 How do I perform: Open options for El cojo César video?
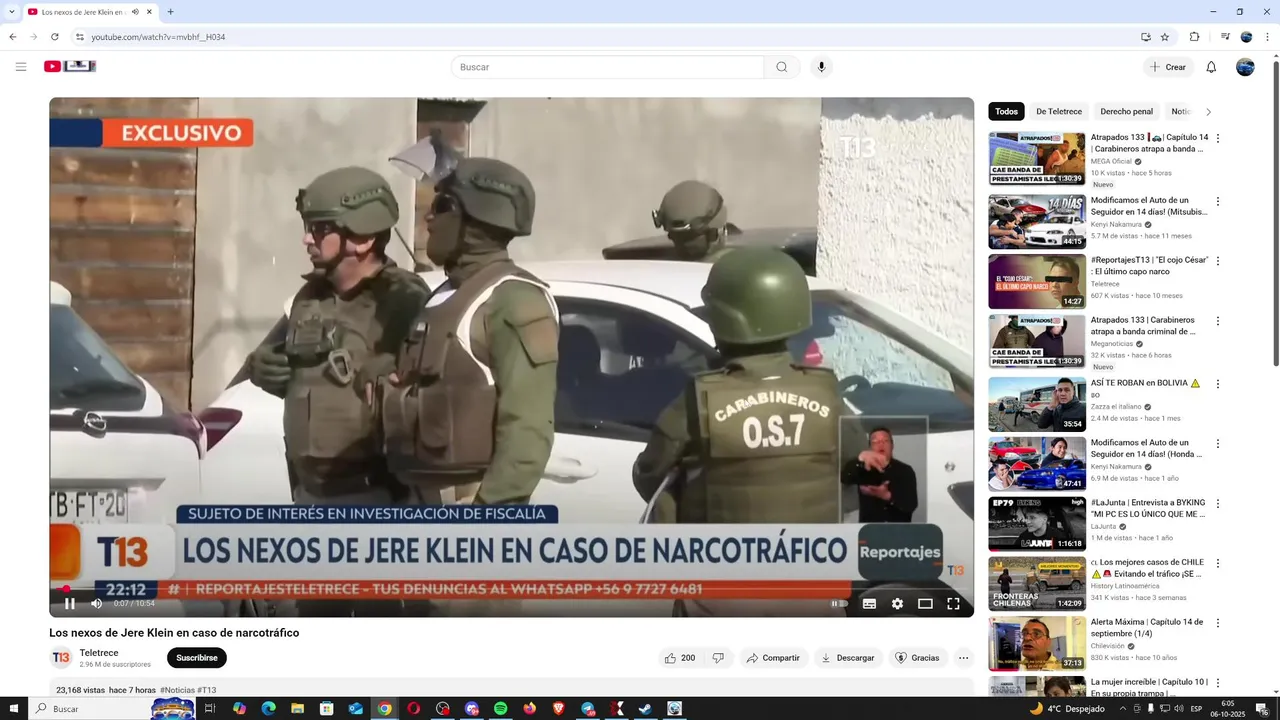[x=1218, y=261]
